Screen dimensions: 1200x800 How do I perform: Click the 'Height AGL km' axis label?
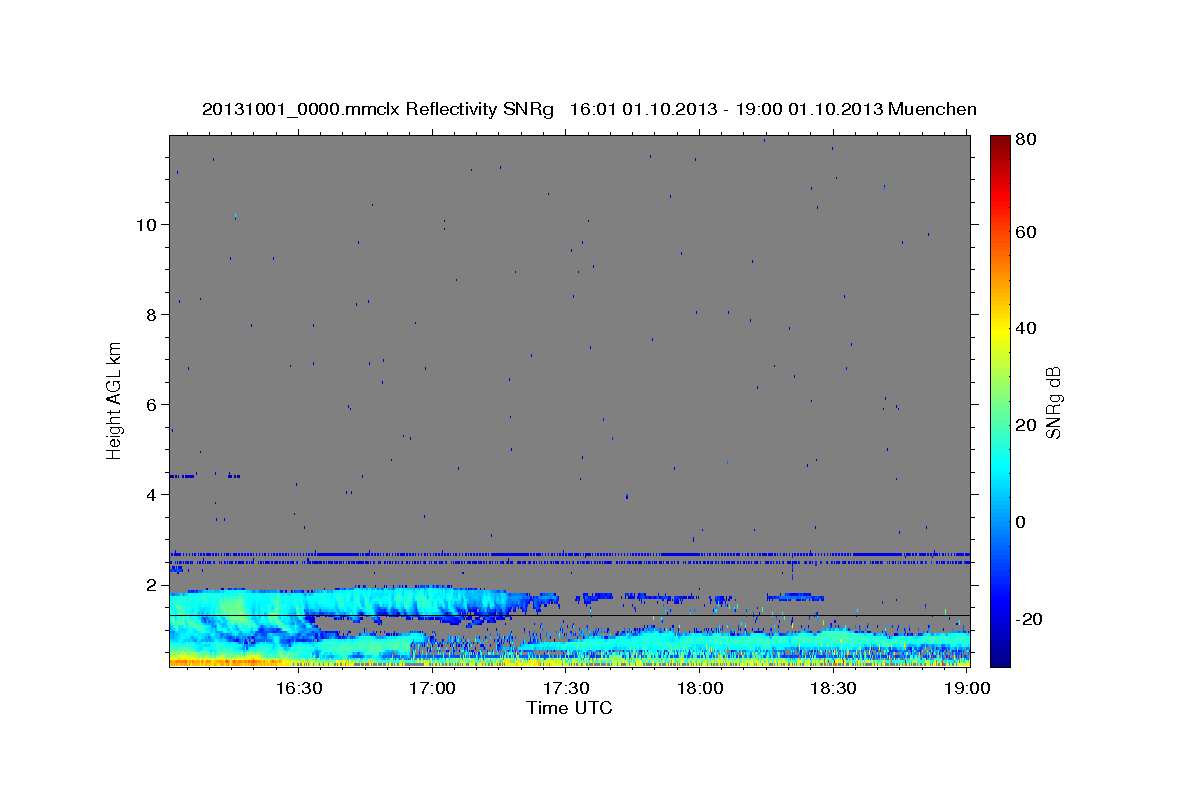pos(114,399)
